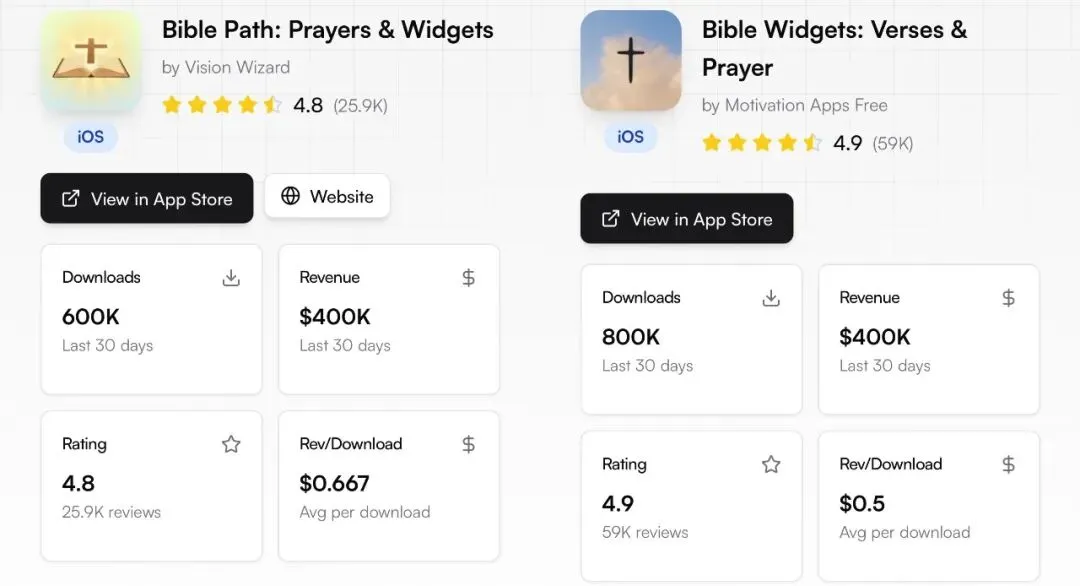Click dollar icon in Bible Widgets Rev/Download card

pos(1008,464)
